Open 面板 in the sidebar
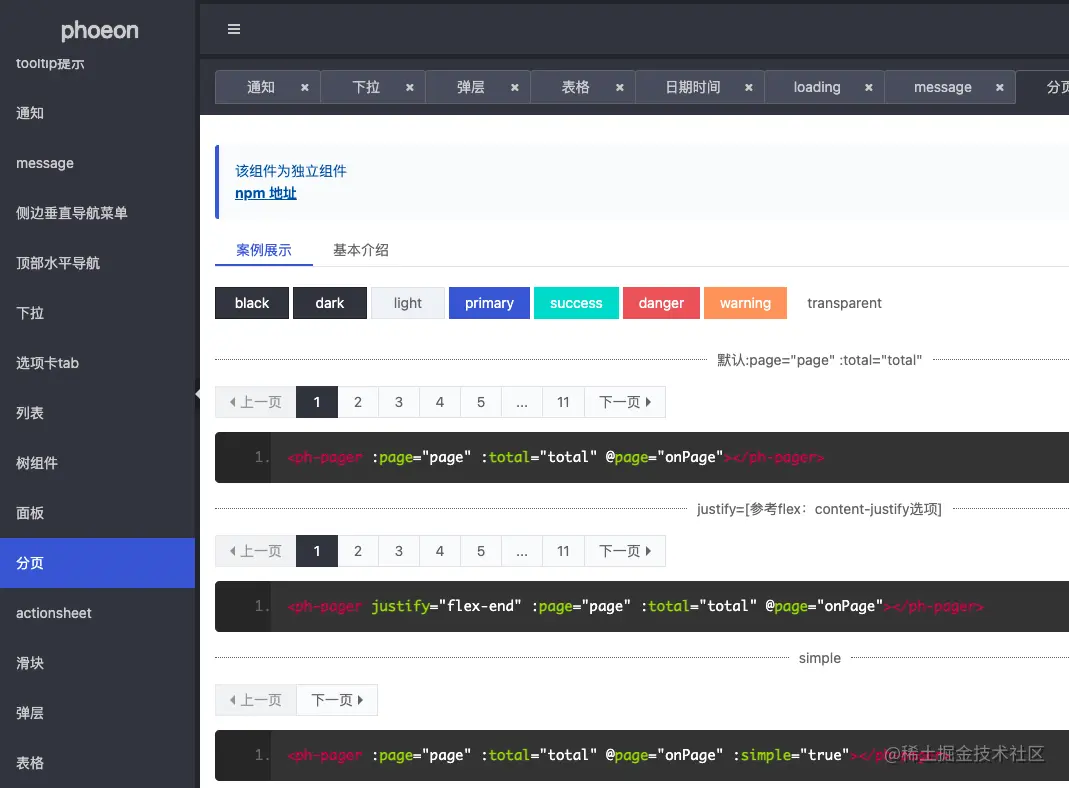The image size is (1069, 788). tap(97, 513)
